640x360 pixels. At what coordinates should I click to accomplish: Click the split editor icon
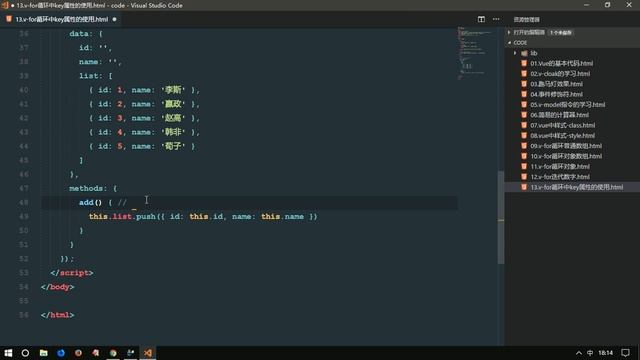tap(481, 19)
